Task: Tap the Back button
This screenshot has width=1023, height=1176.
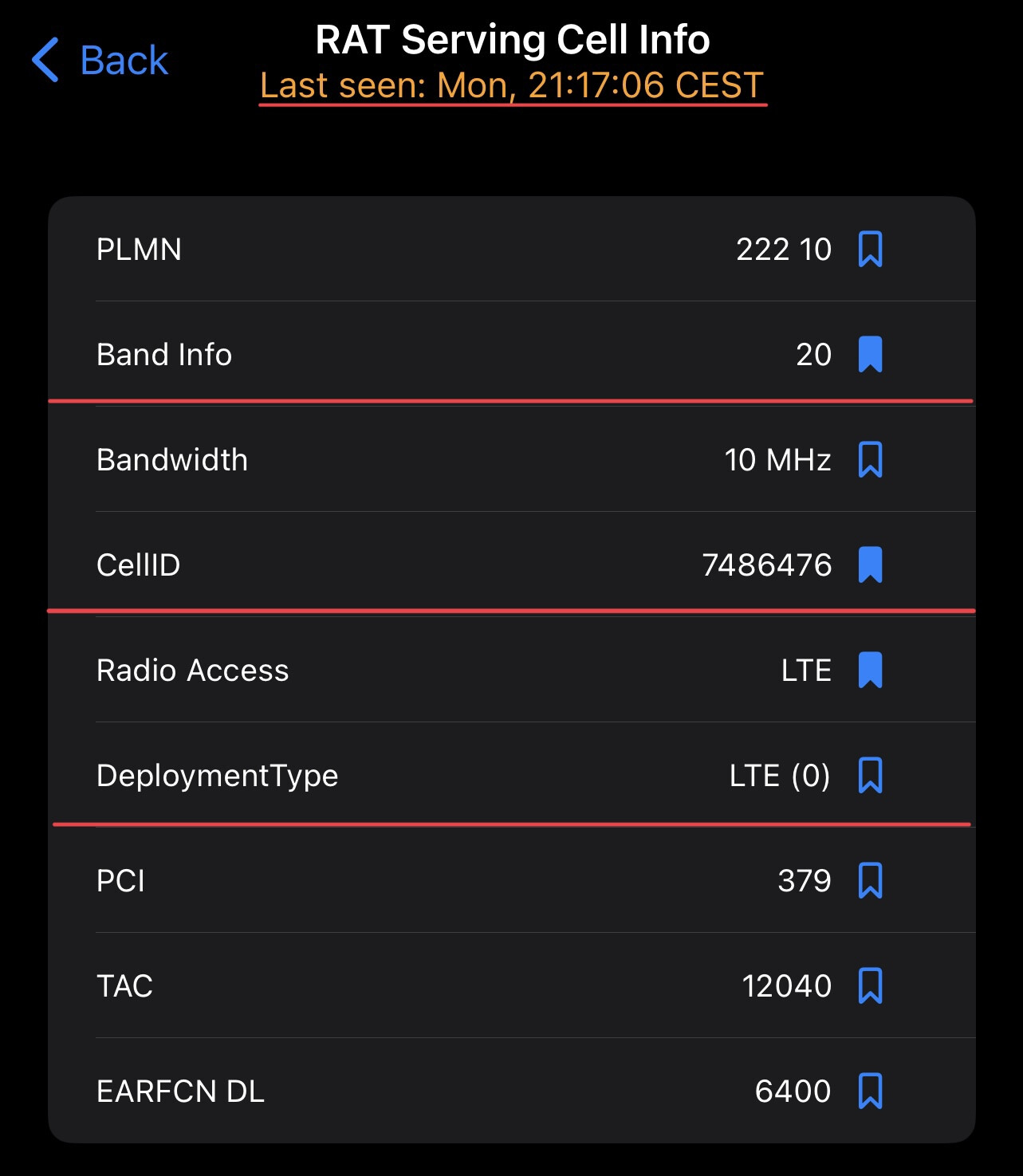Action: 124,61
